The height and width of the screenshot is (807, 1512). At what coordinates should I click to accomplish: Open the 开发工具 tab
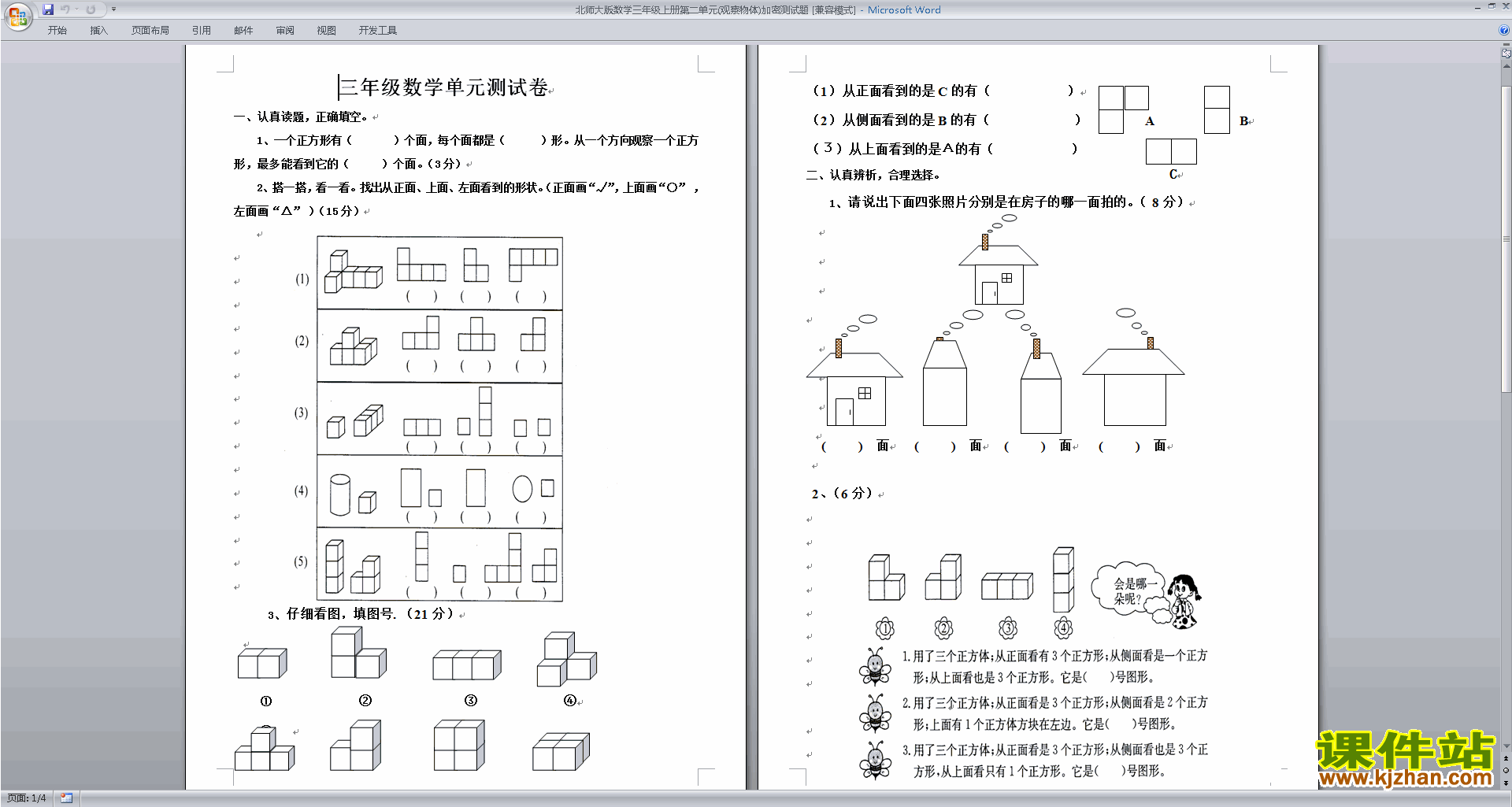[378, 31]
